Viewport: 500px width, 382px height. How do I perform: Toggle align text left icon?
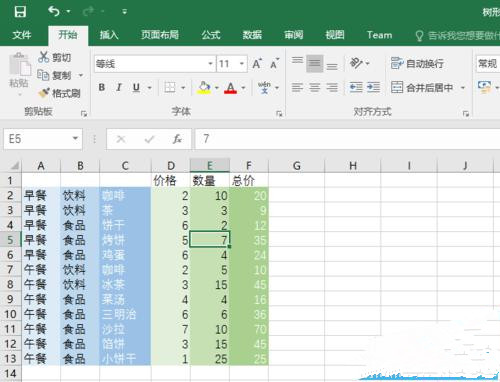click(297, 87)
